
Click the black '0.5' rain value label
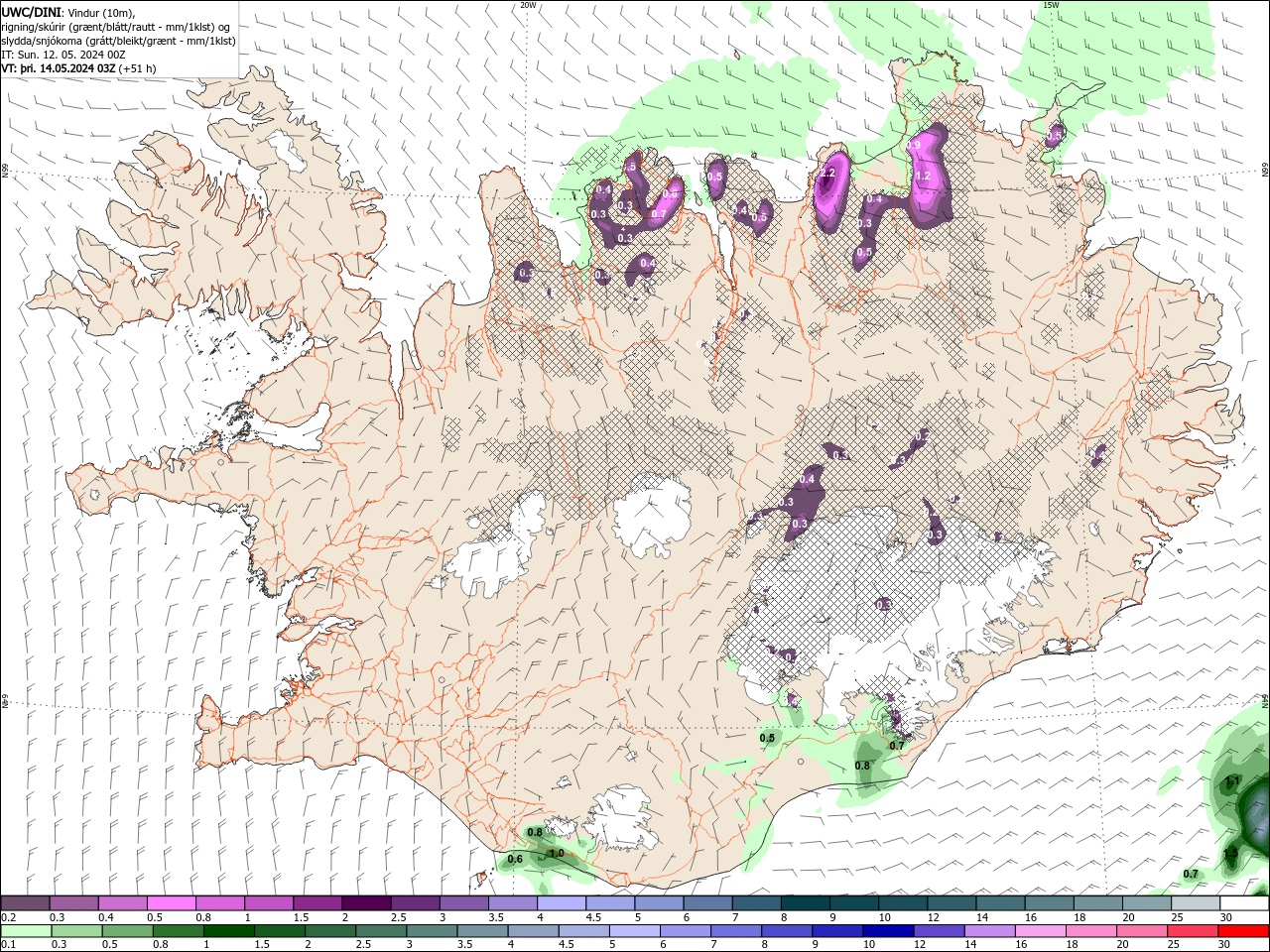(x=767, y=738)
